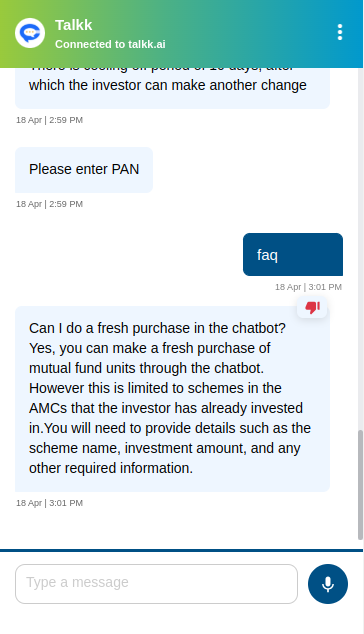Viewport: 364px width, 634px height.
Task: Click timestamp below "Please enter PAN"
Action: tap(49, 204)
